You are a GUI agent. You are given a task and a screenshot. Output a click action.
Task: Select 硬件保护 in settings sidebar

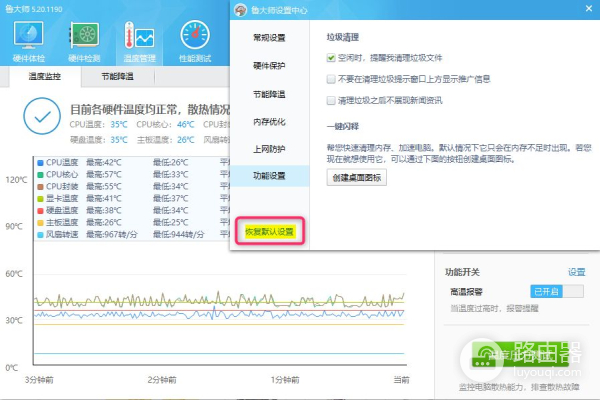click(269, 66)
